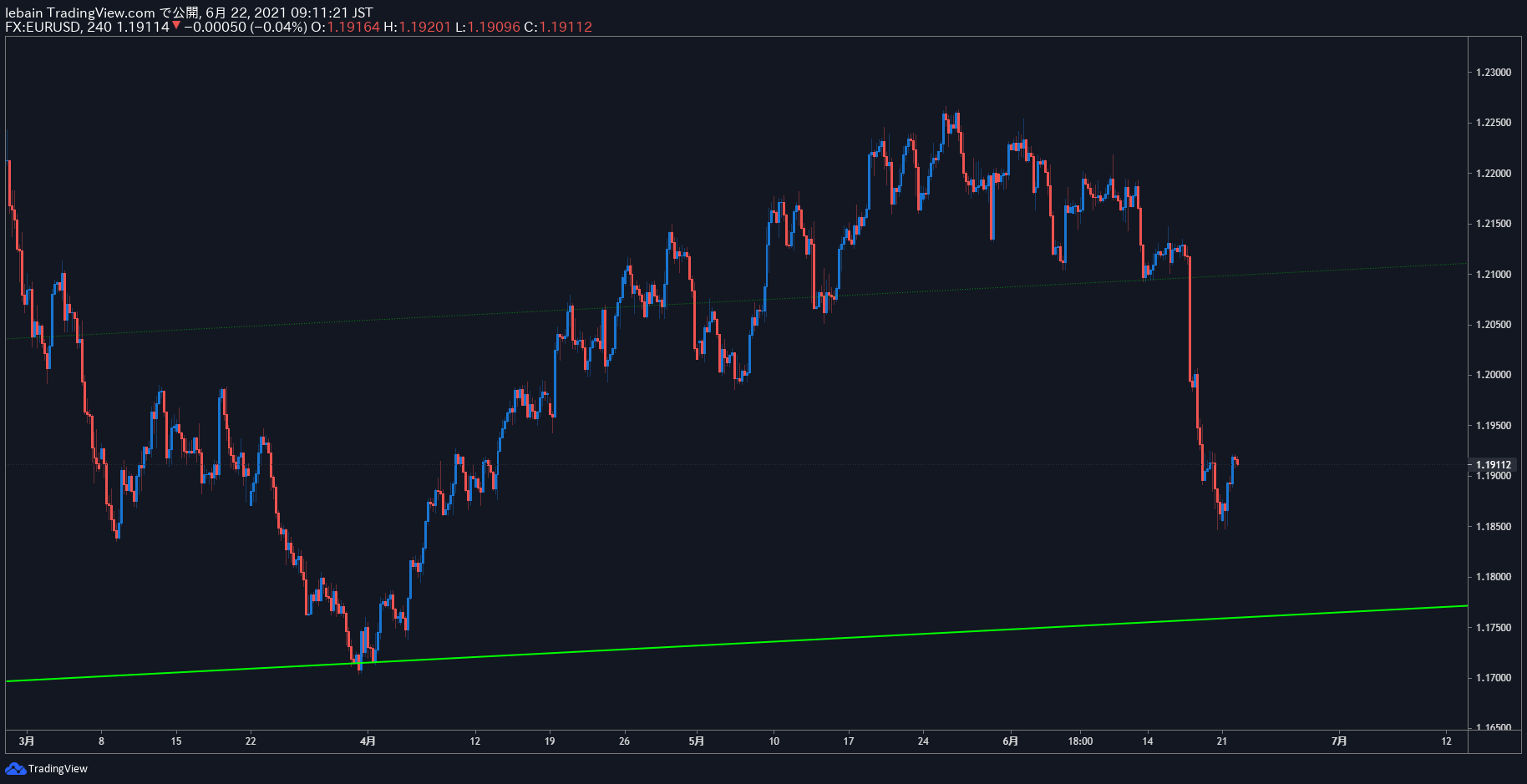
Task: Click the 10 date label on time axis
Action: pyautogui.click(x=774, y=741)
